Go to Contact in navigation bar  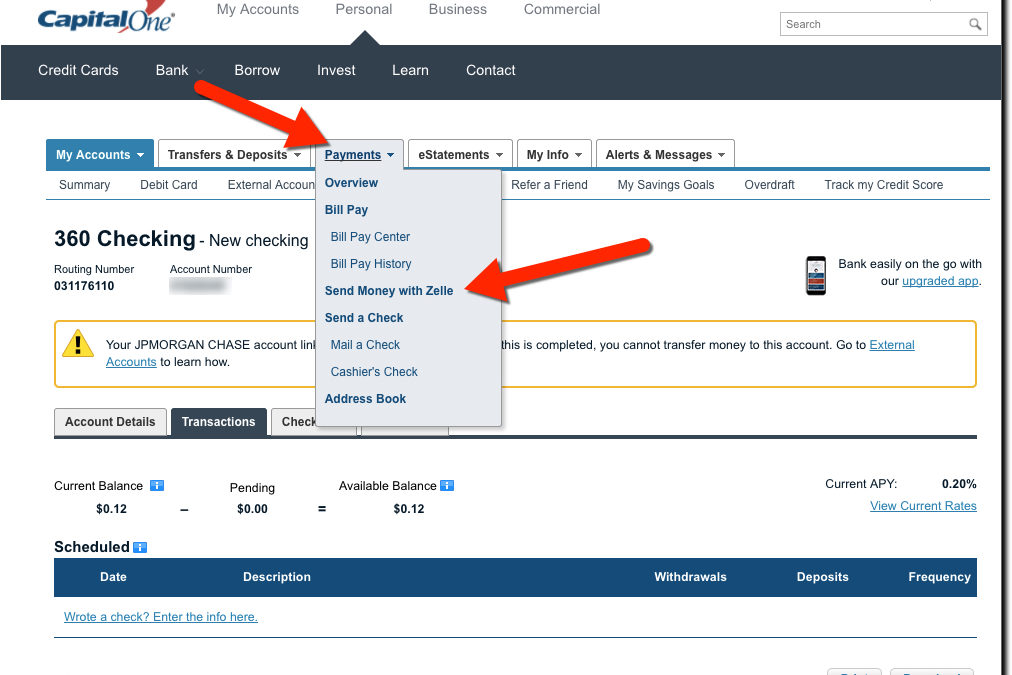[x=491, y=70]
